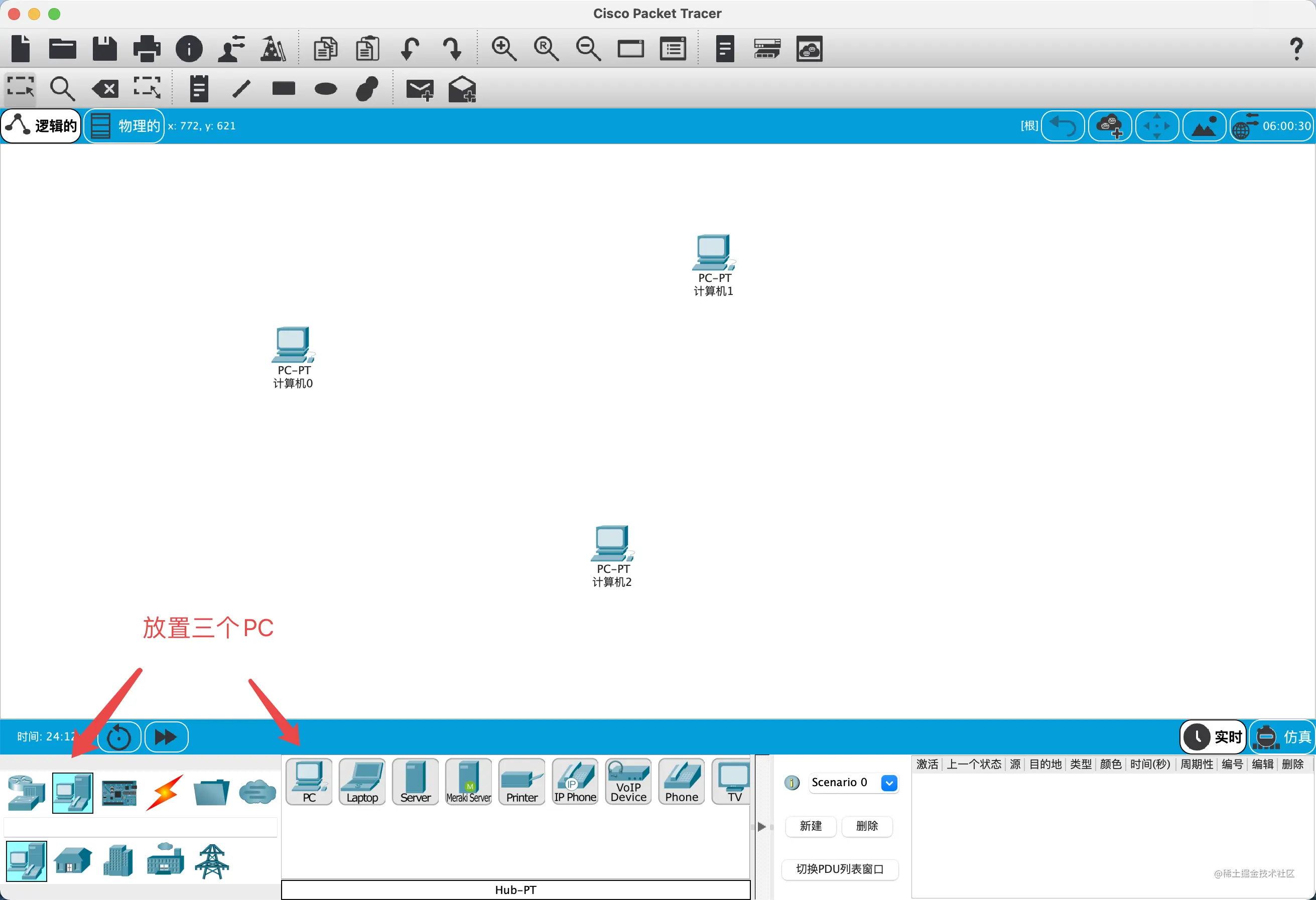Select the Miscellaneous folder category
Viewport: 1316px width, 900px height.
click(211, 793)
